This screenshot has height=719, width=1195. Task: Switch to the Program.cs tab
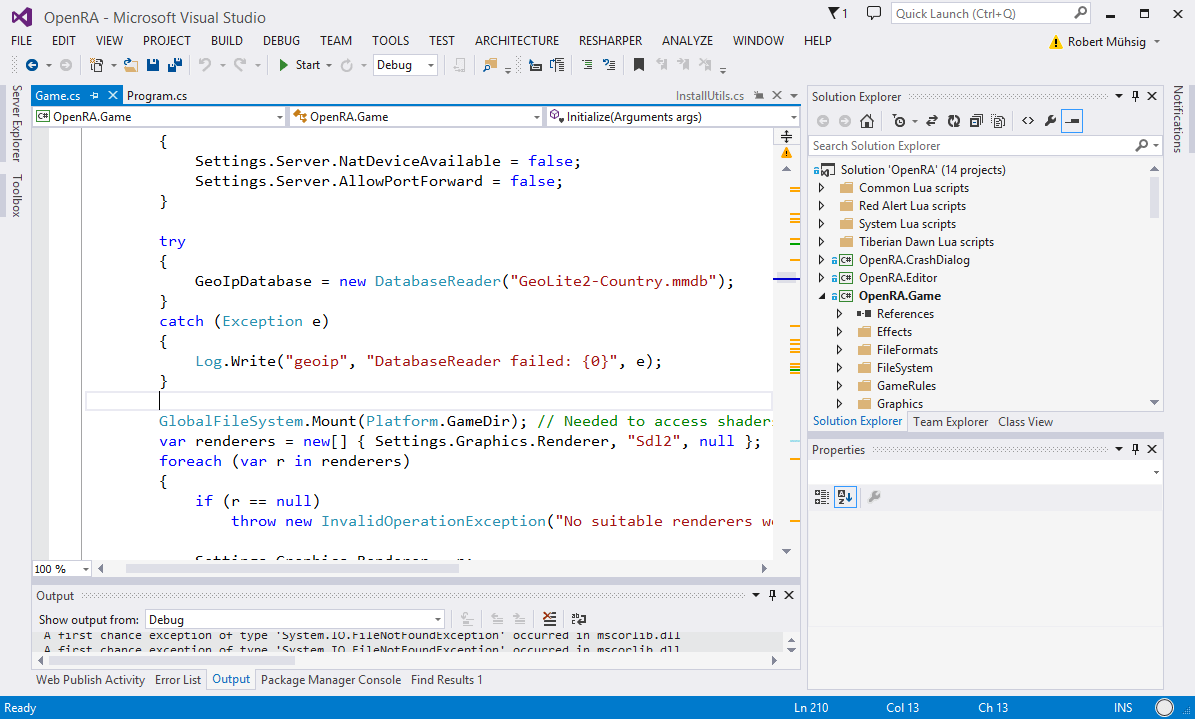pos(157,95)
